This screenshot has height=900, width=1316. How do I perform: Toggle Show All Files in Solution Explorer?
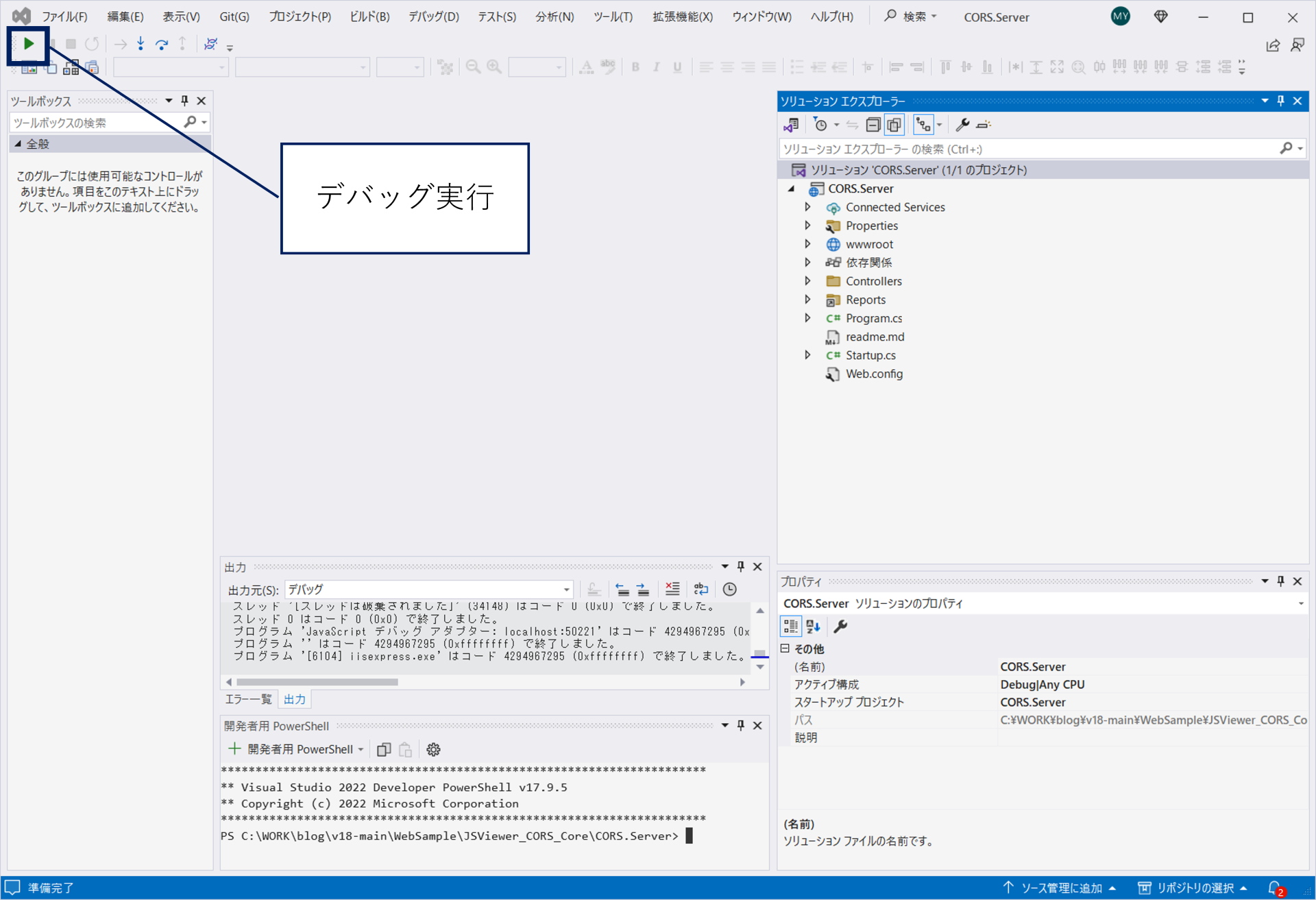point(894,125)
